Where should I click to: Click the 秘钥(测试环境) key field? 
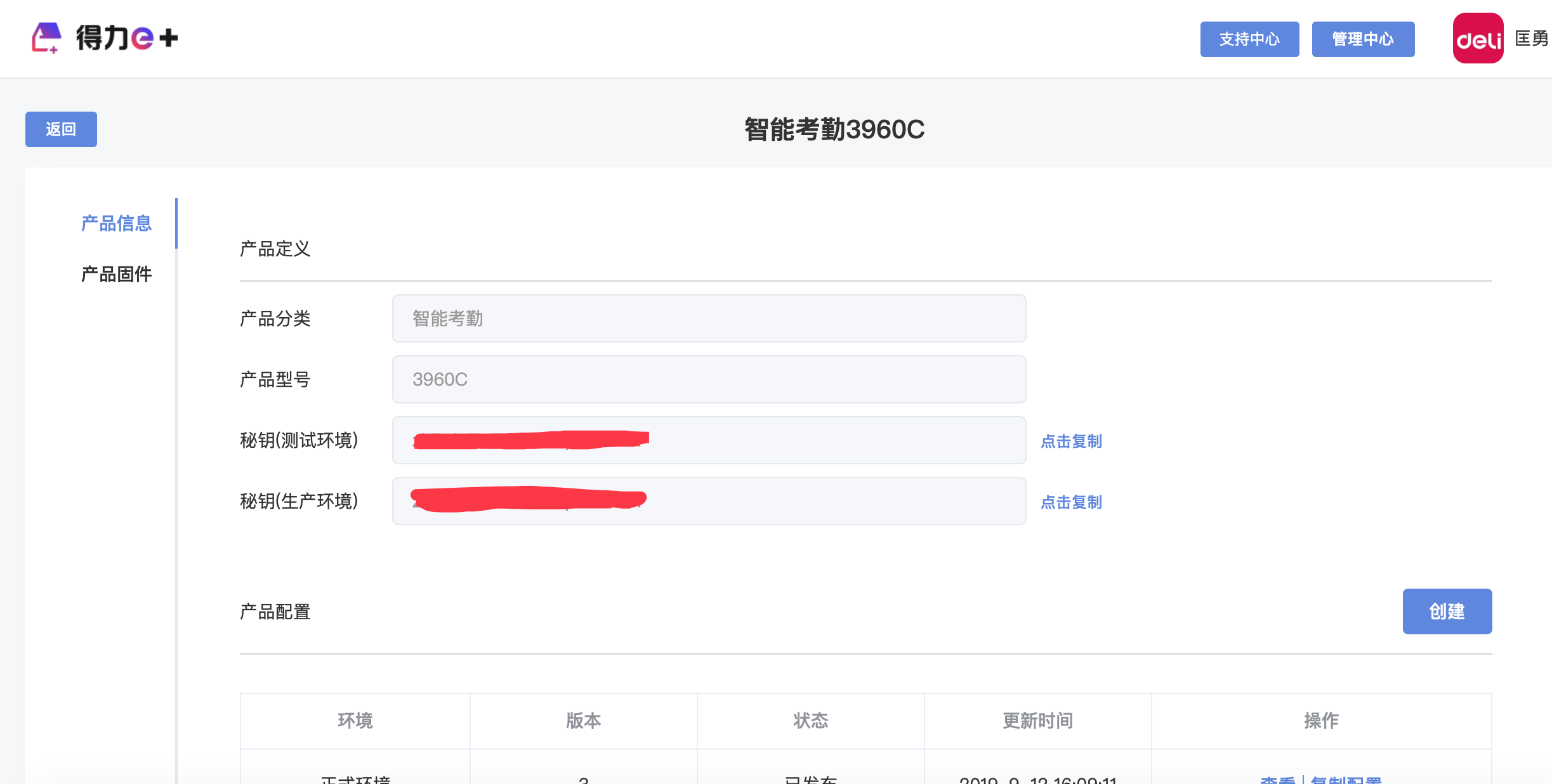tap(709, 440)
